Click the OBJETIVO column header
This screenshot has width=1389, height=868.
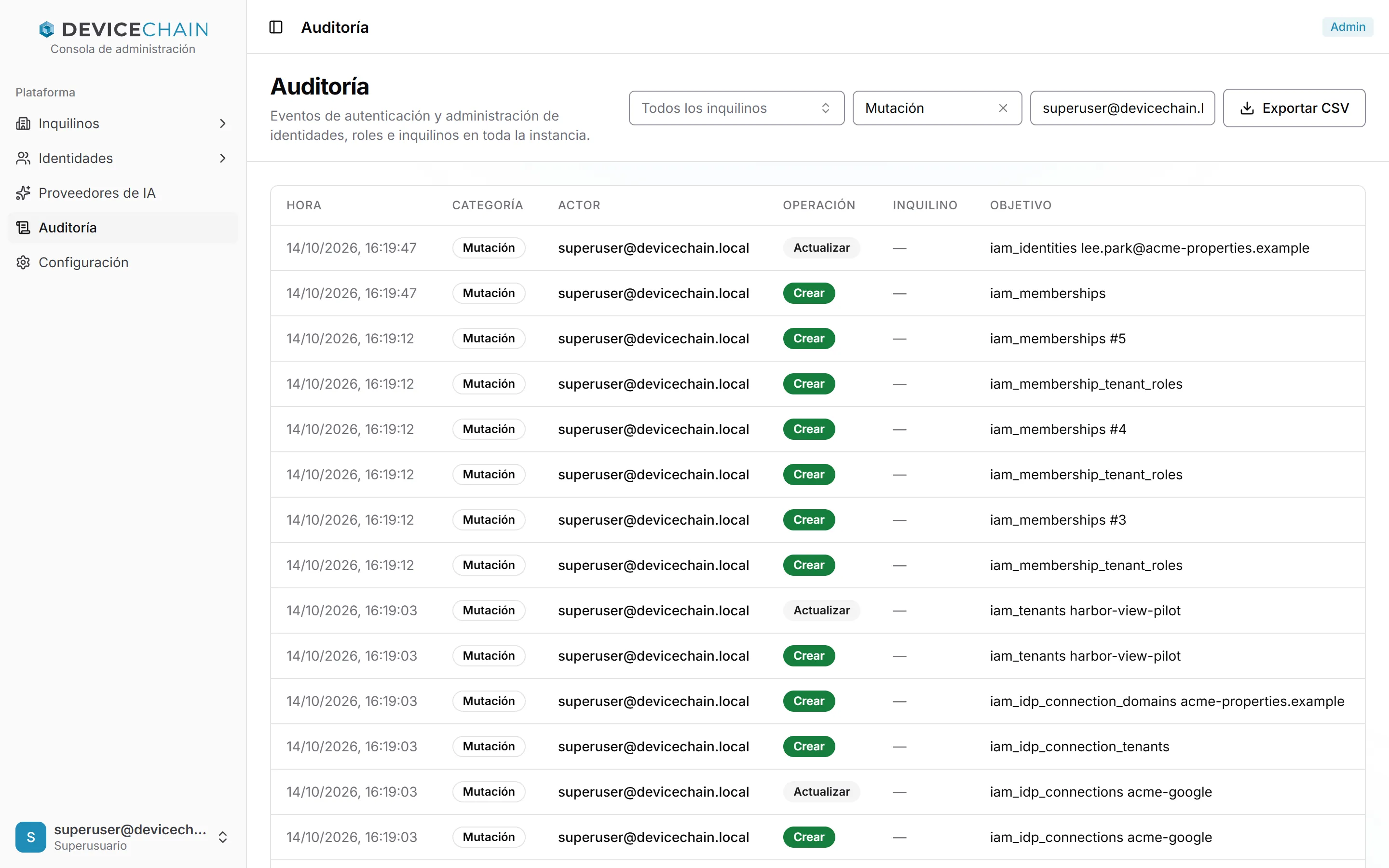pos(1021,205)
